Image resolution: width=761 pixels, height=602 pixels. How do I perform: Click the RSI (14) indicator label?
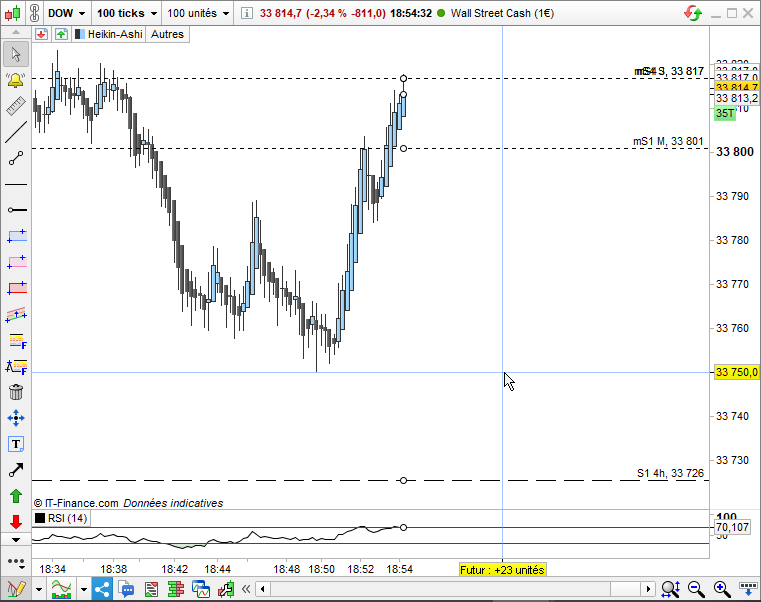point(67,518)
